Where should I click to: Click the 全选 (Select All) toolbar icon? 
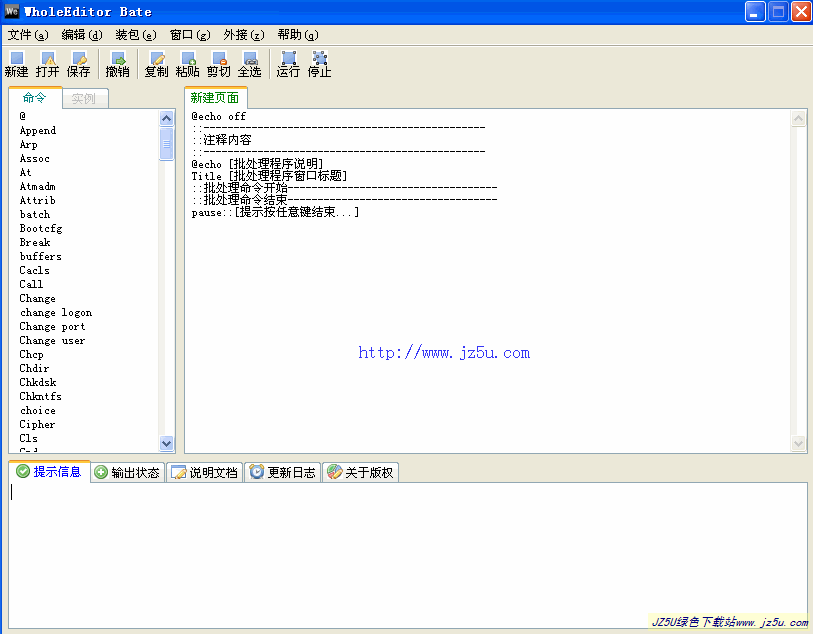pyautogui.click(x=249, y=64)
